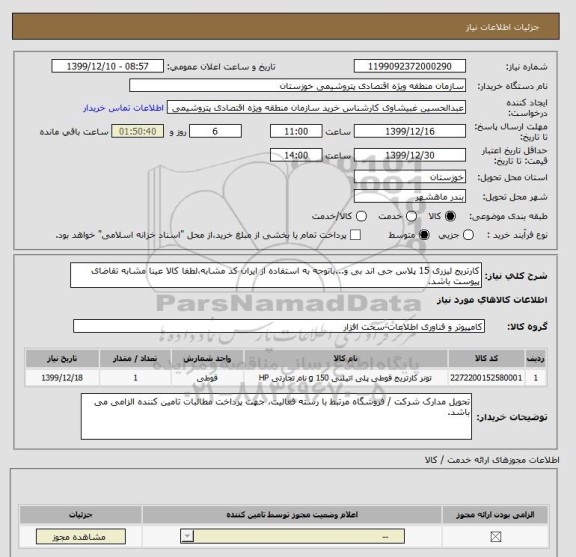Click the HP toner cartridge product name cell
Viewport: 576px width, 557px height.
[346, 378]
